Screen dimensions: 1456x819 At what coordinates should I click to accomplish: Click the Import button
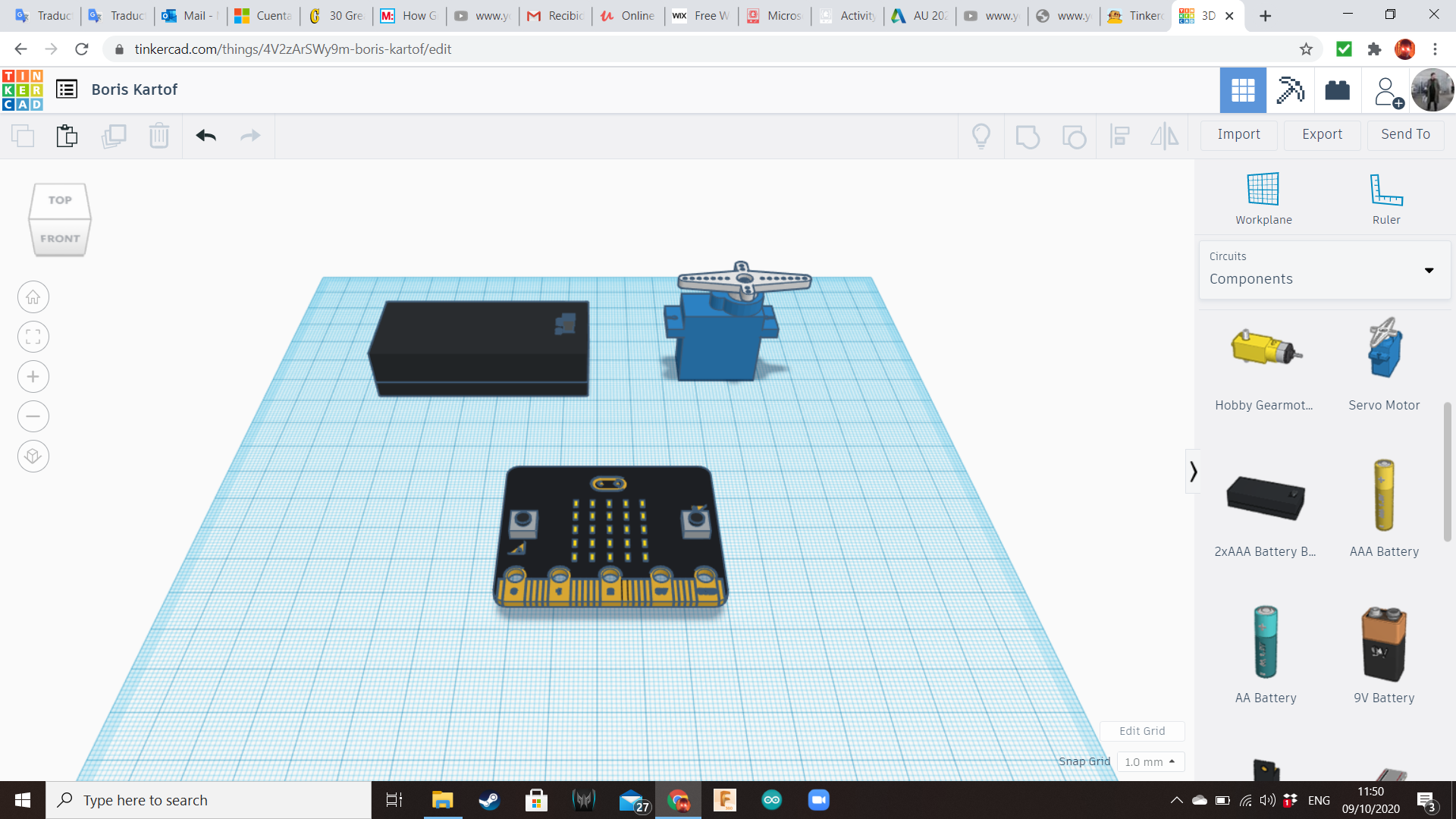[1238, 134]
